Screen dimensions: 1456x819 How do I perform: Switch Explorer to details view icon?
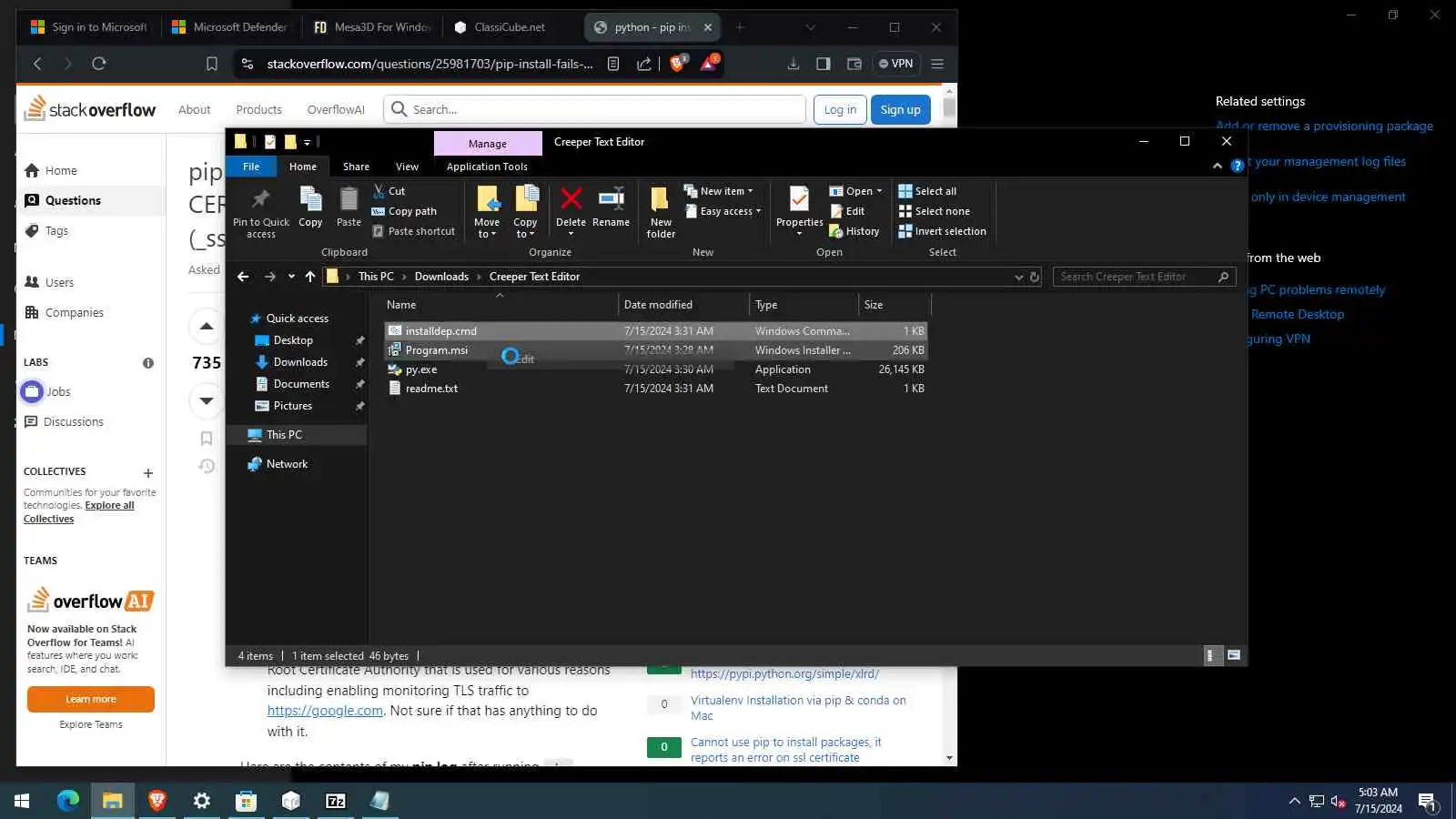point(1212,655)
